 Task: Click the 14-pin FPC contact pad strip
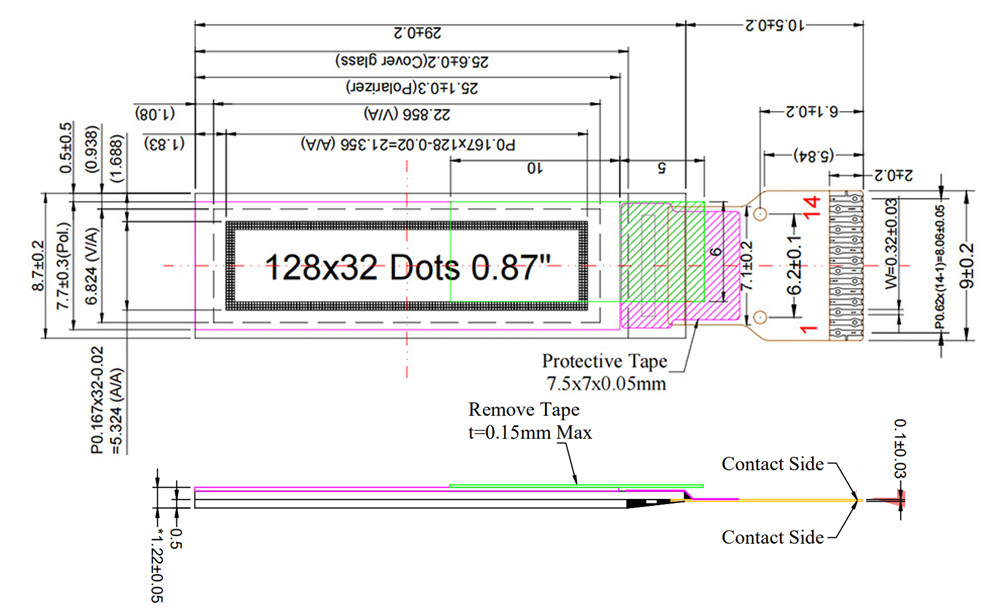click(846, 265)
